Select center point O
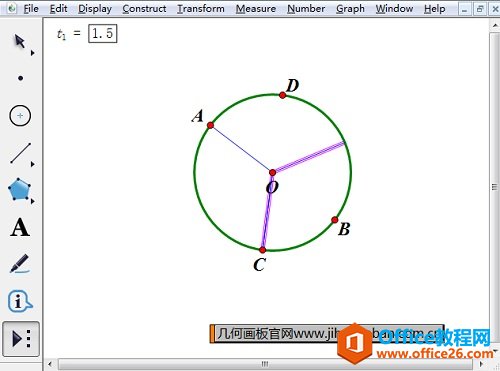 pos(272,172)
